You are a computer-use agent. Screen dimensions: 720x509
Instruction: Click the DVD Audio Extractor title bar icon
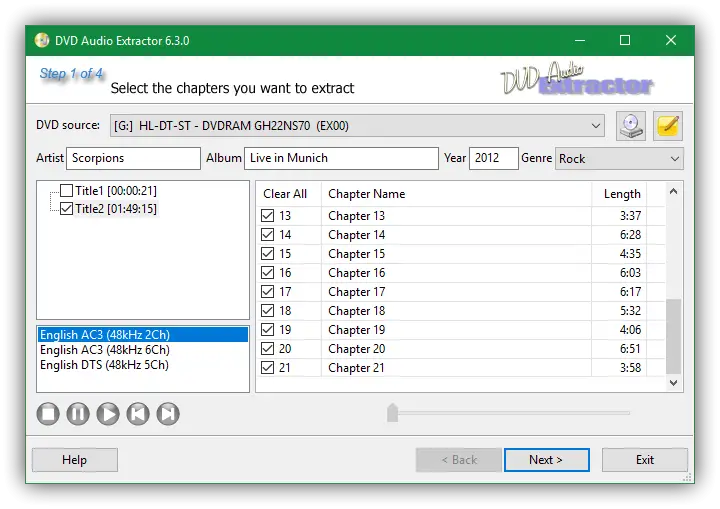pyautogui.click(x=42, y=40)
